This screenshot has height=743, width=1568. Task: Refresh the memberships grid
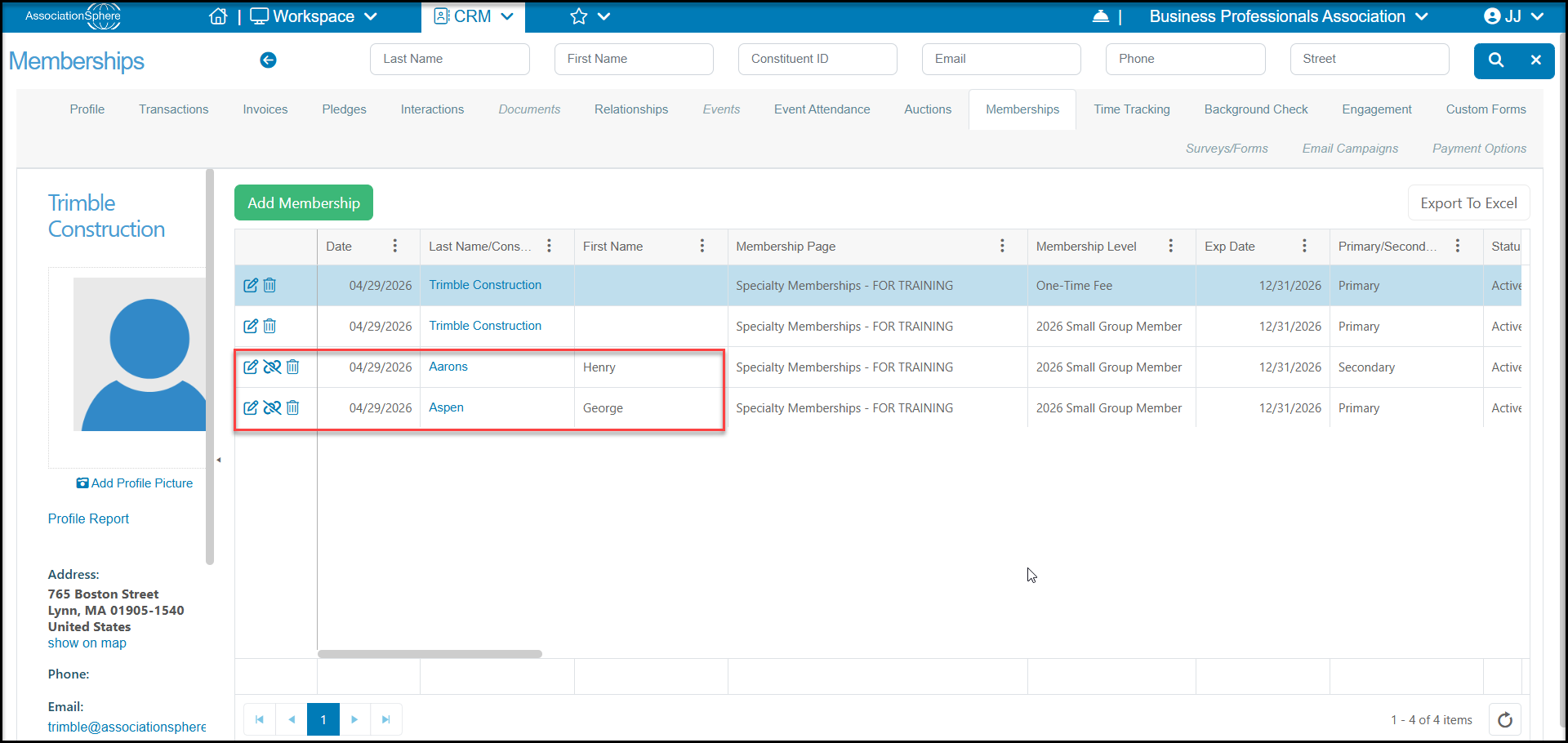click(1505, 719)
